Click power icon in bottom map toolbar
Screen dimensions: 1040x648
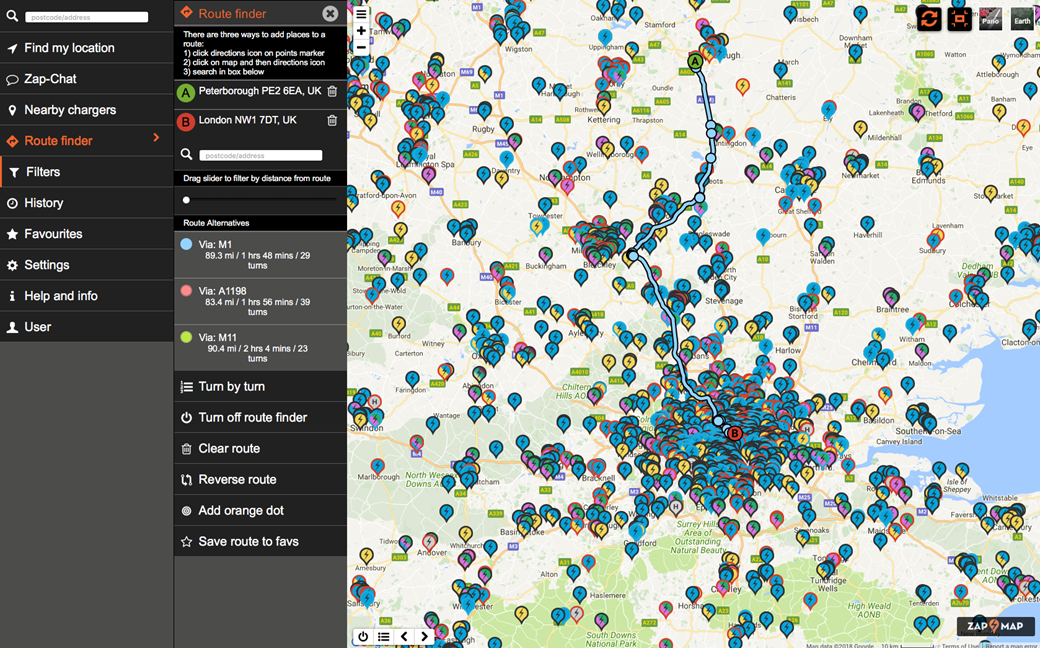pos(363,637)
